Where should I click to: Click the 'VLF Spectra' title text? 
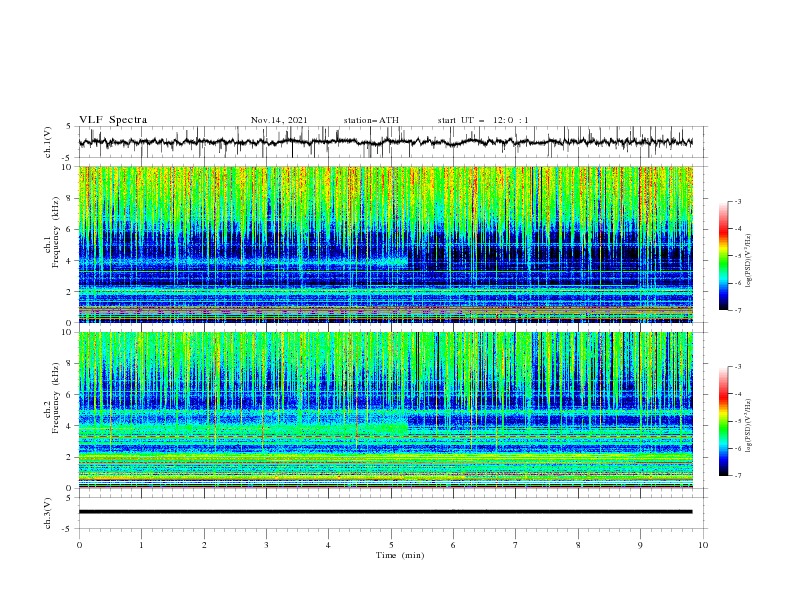113,120
